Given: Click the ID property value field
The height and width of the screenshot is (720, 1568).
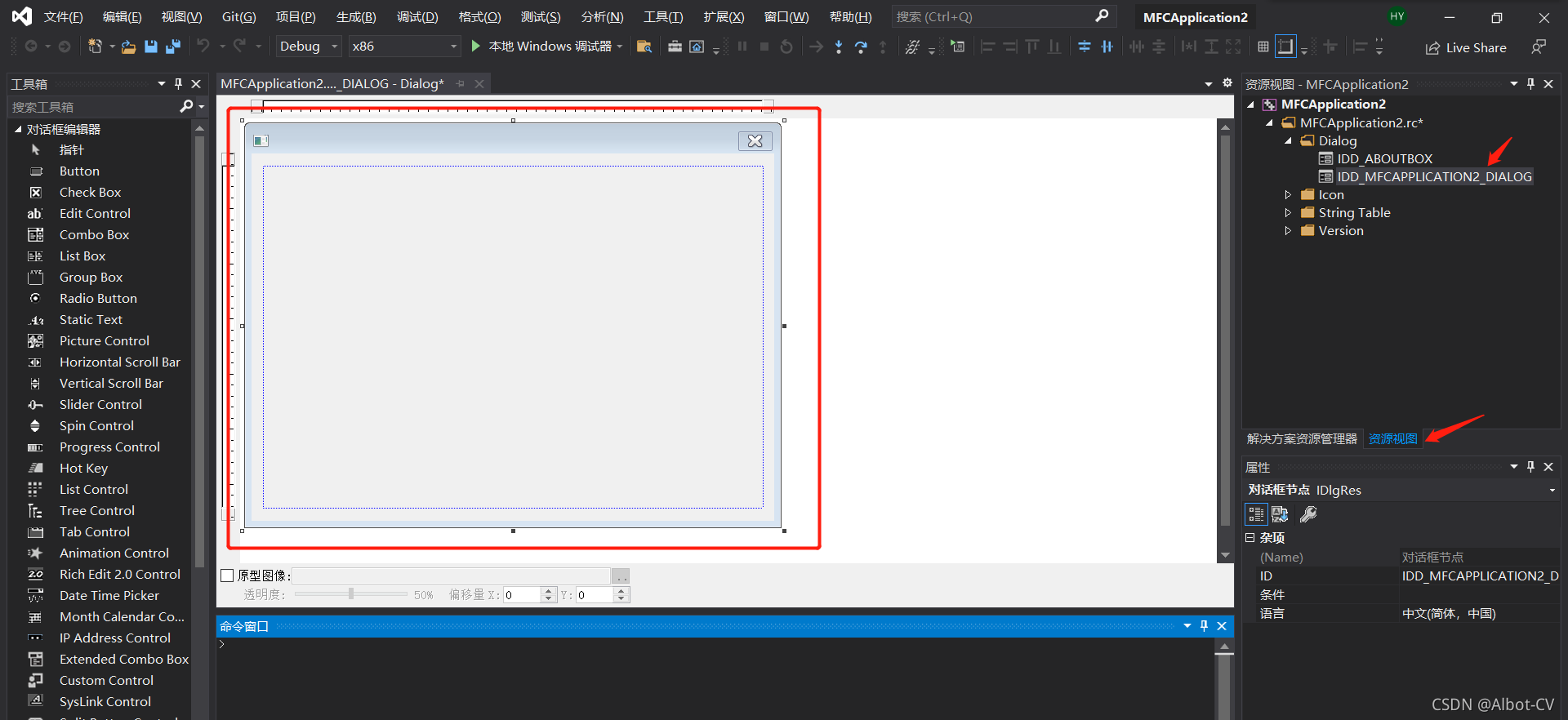Looking at the screenshot, I should click(x=1480, y=576).
